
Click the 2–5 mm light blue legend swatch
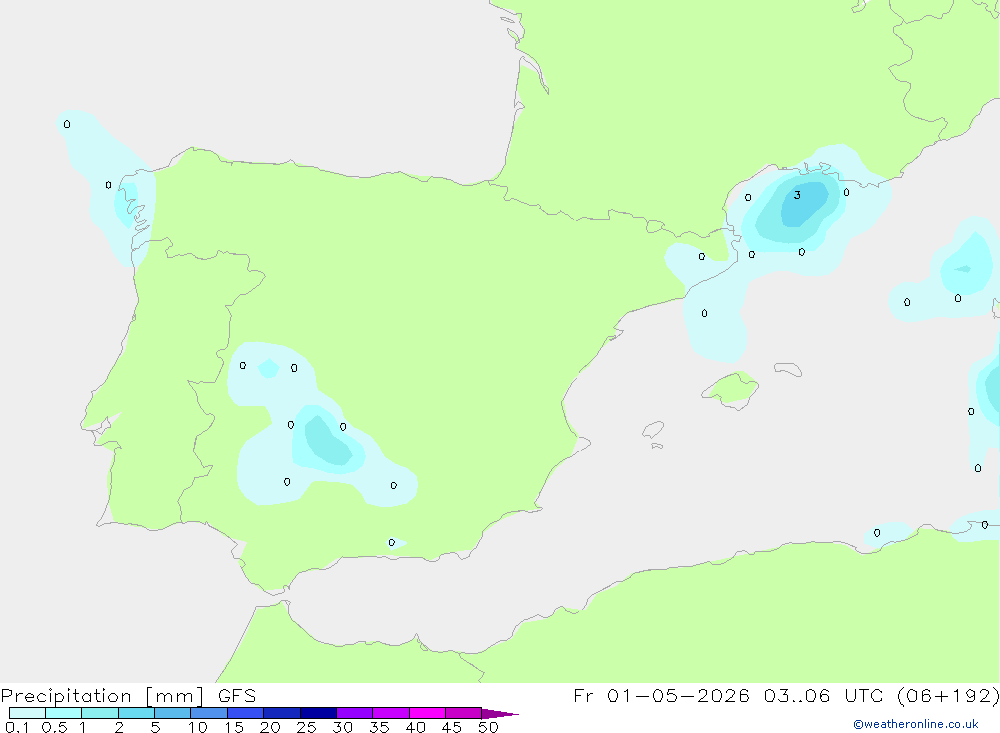136,713
